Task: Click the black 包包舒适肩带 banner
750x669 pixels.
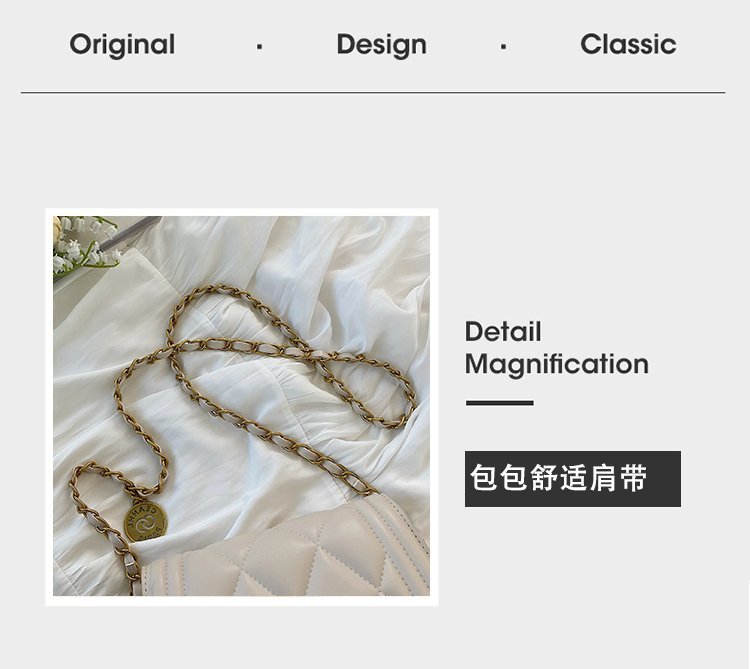Action: tap(573, 478)
